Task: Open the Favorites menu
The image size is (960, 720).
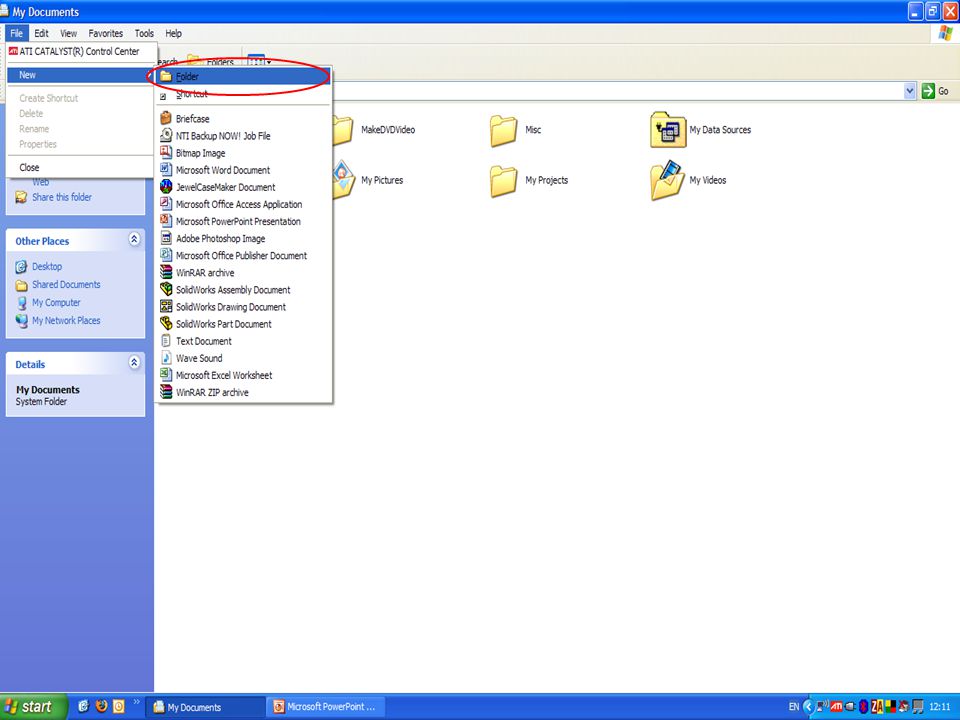Action: point(105,33)
